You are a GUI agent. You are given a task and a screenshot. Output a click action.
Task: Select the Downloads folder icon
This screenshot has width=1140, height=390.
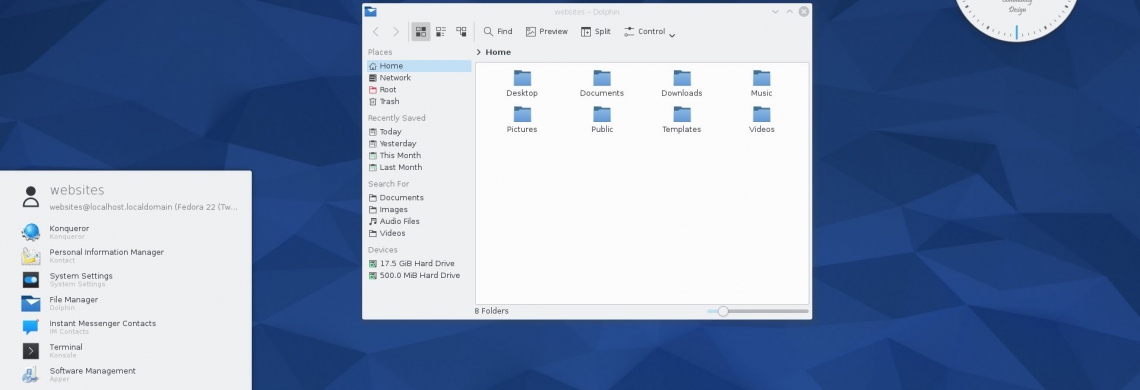pyautogui.click(x=682, y=78)
